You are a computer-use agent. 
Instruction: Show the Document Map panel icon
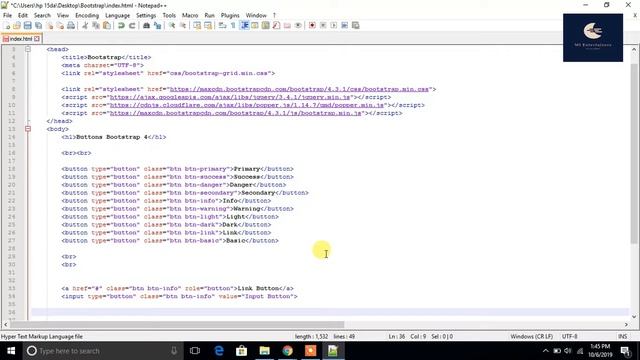click(266, 25)
